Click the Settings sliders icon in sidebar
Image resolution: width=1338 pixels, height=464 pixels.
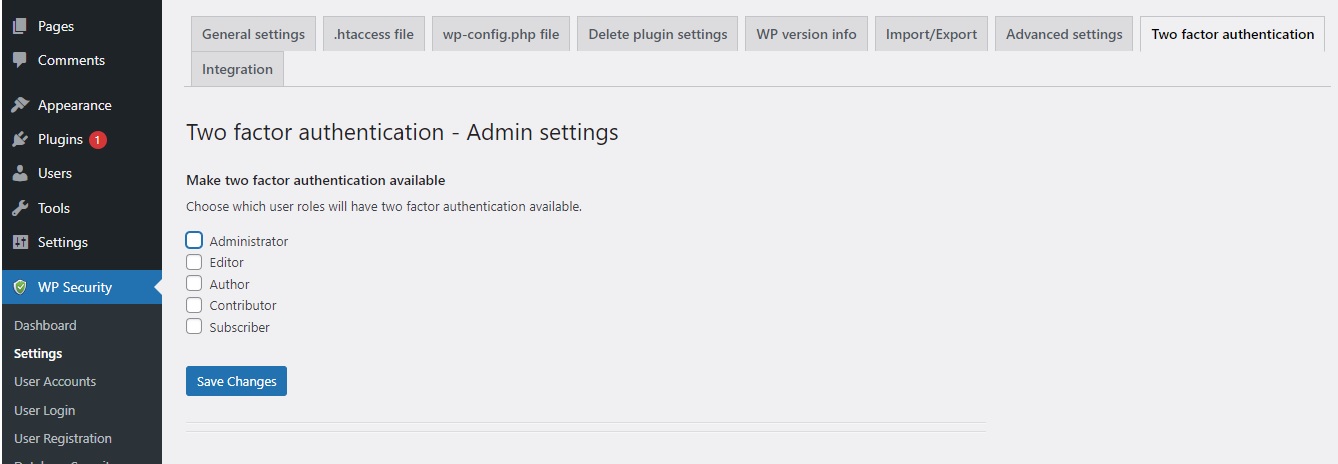coord(20,242)
